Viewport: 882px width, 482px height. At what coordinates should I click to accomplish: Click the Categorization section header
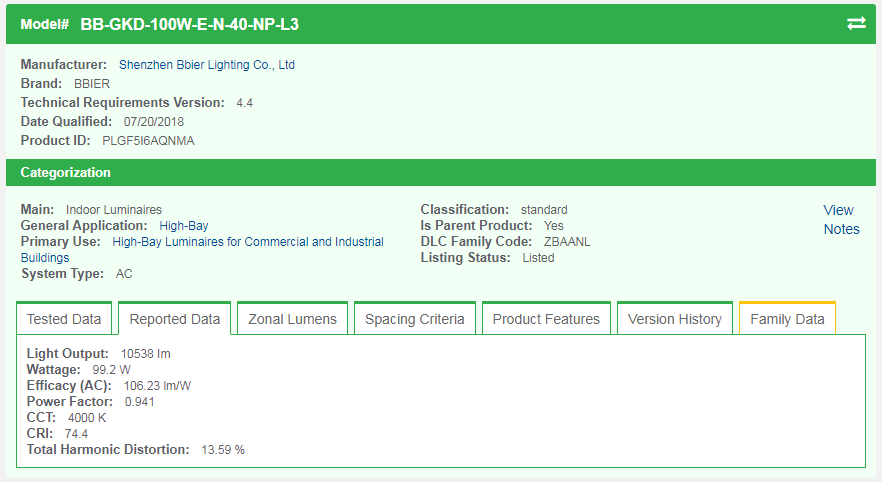(440, 172)
